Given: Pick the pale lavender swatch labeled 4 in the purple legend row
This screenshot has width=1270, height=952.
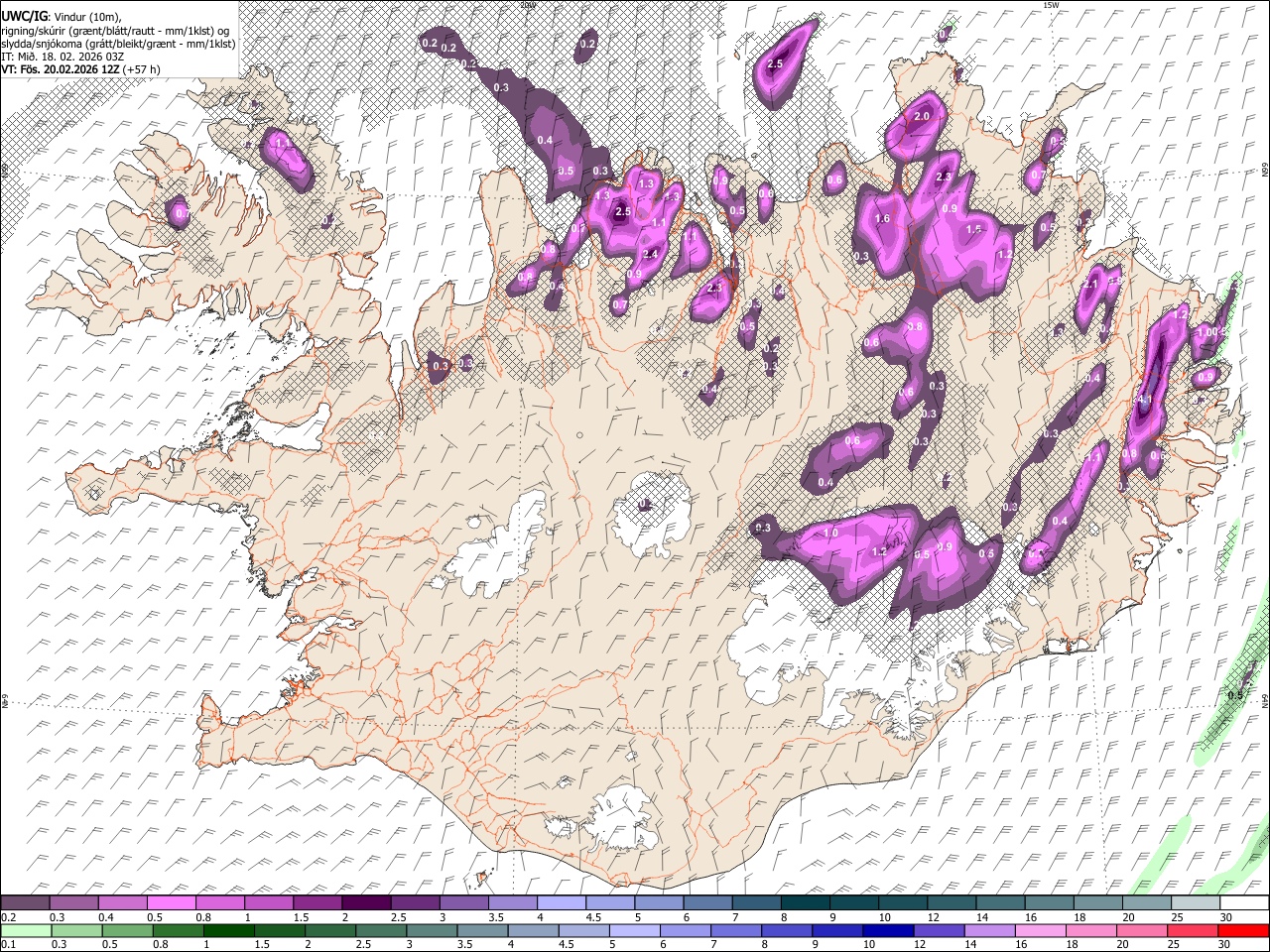Looking at the screenshot, I should pos(561,903).
